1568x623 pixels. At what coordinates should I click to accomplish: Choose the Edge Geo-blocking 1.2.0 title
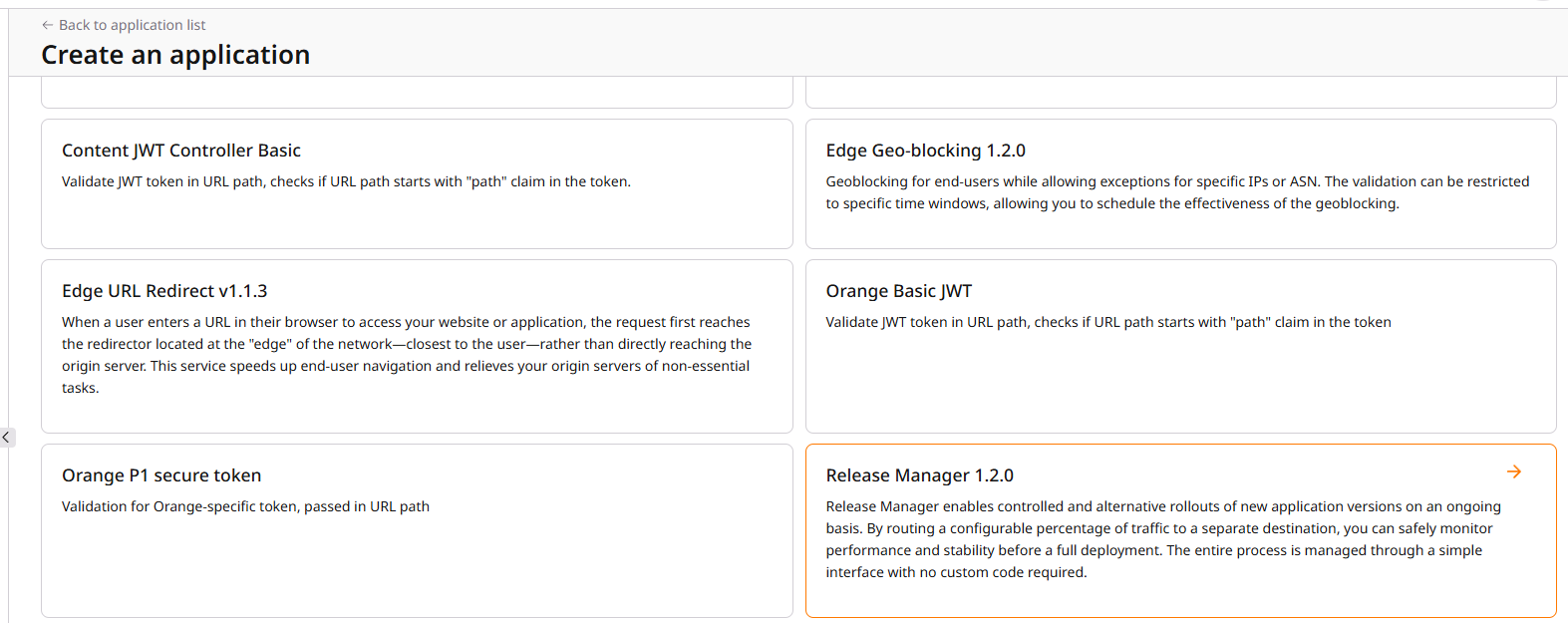pos(925,151)
